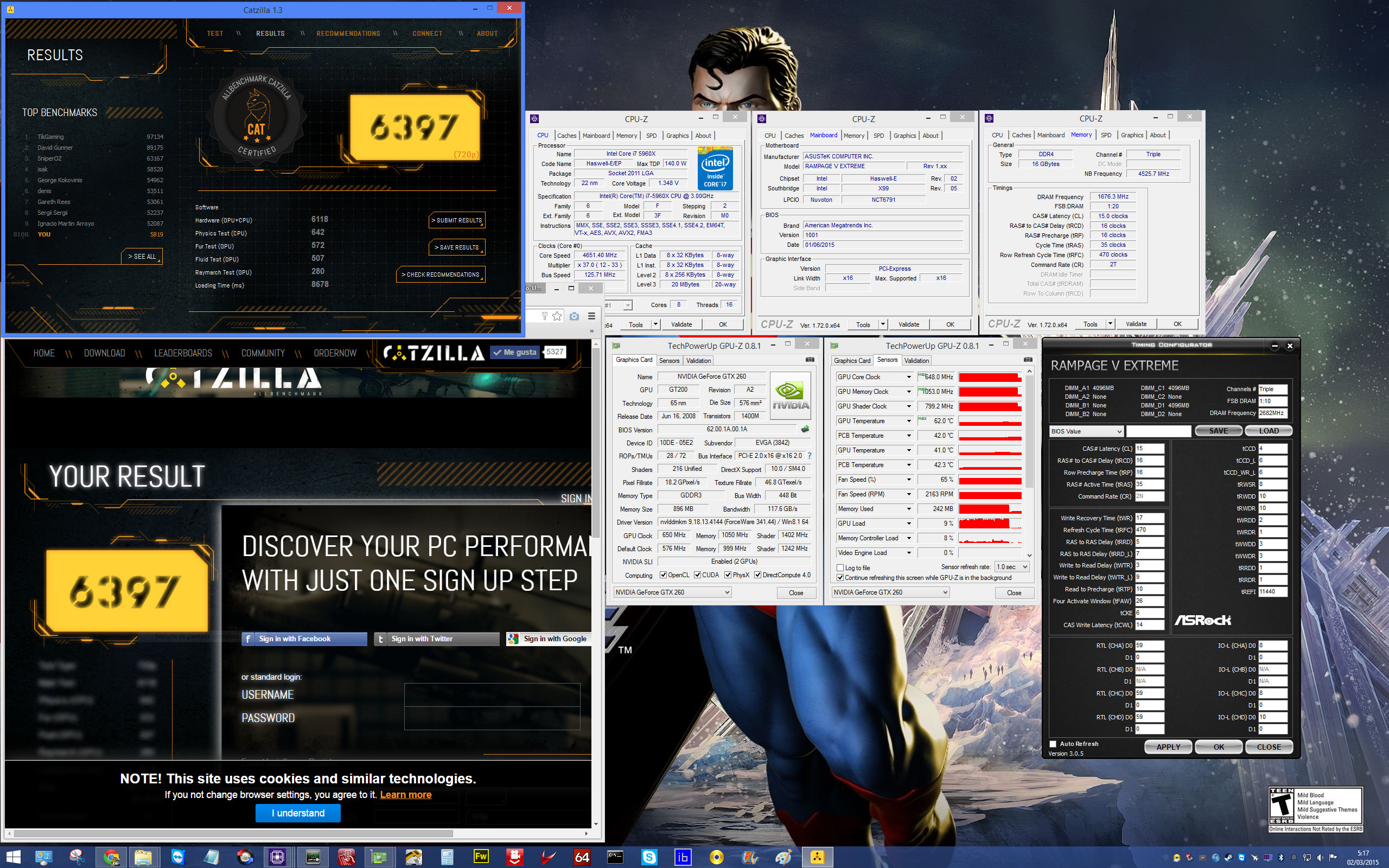
Task: Open the Windows Start button
Action: click(x=12, y=857)
